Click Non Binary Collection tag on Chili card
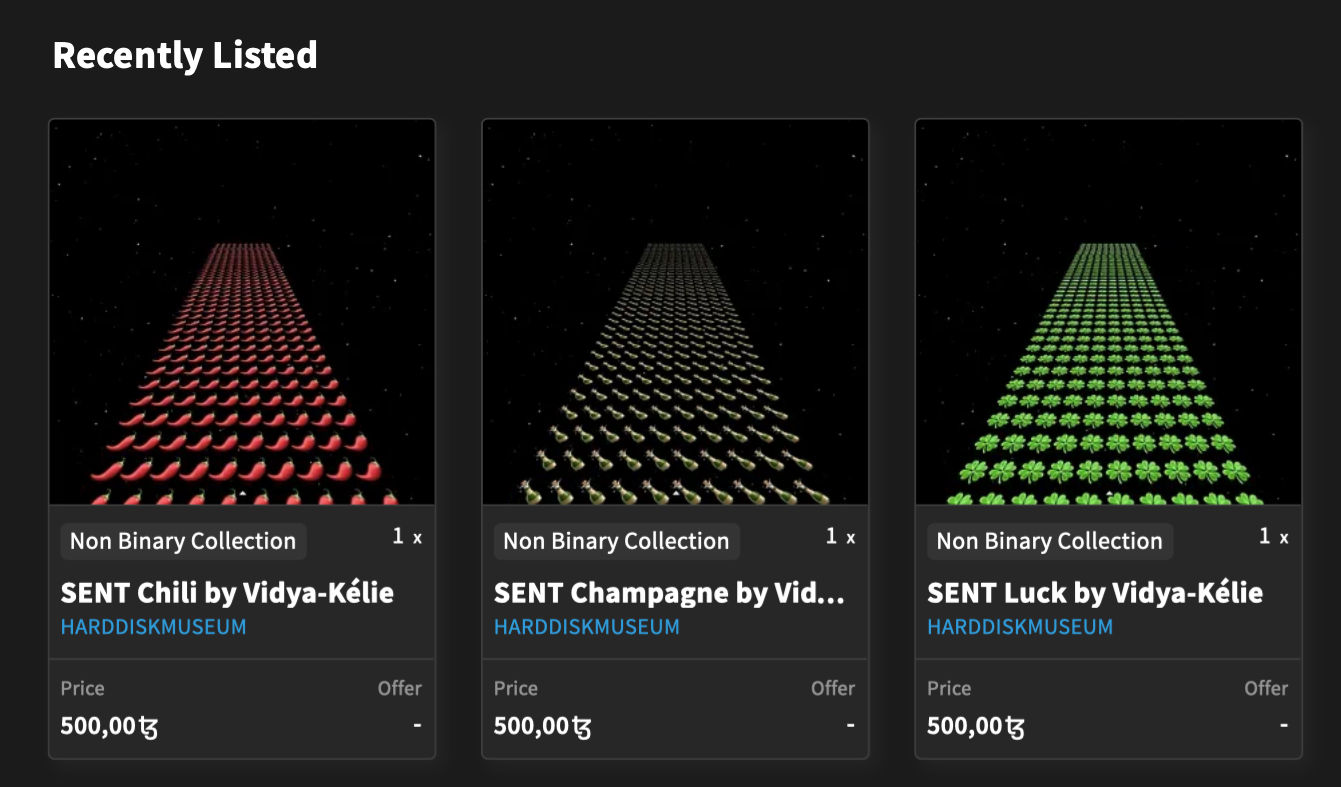 tap(183, 541)
